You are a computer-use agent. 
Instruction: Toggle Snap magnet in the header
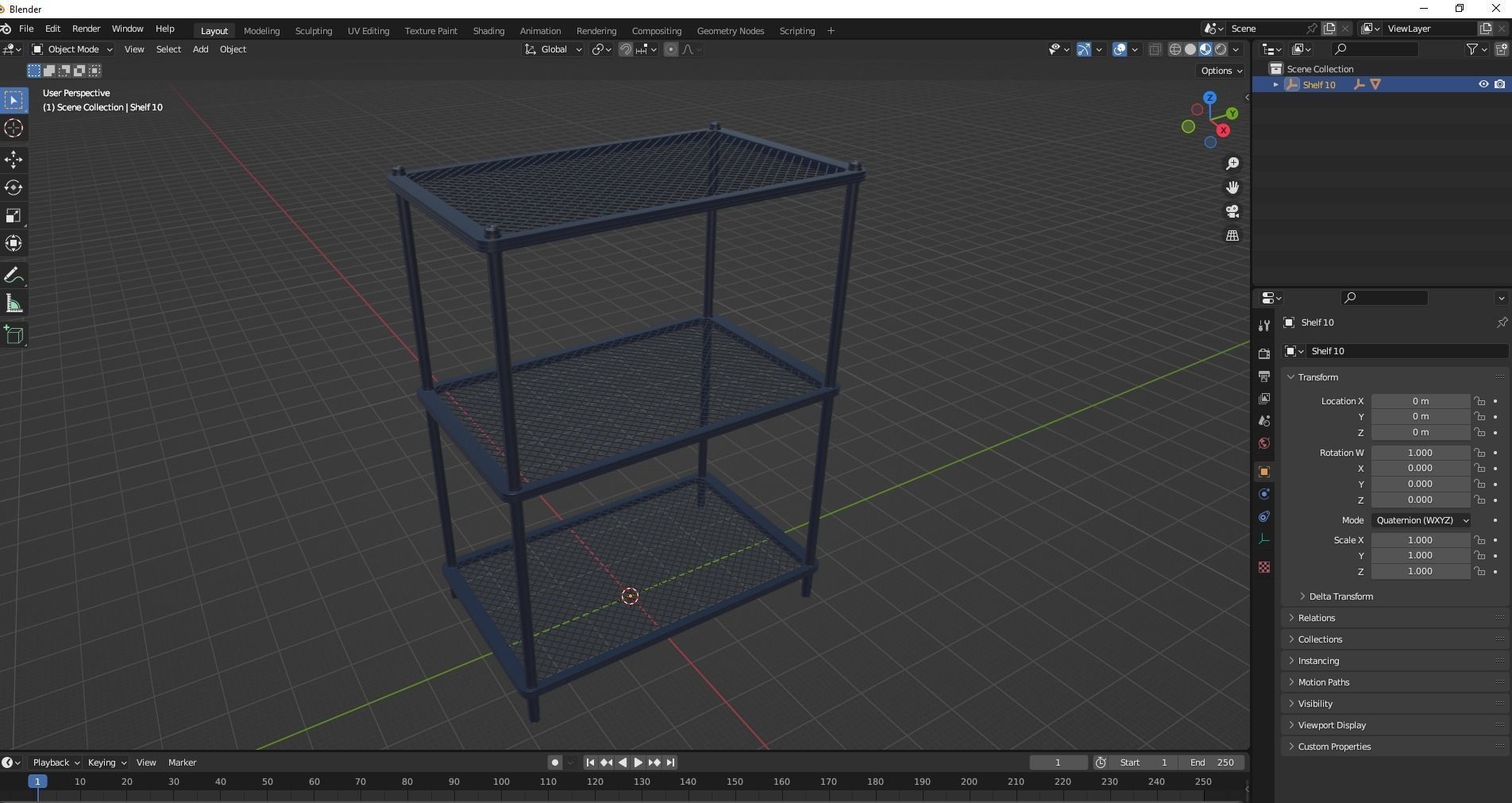[626, 49]
